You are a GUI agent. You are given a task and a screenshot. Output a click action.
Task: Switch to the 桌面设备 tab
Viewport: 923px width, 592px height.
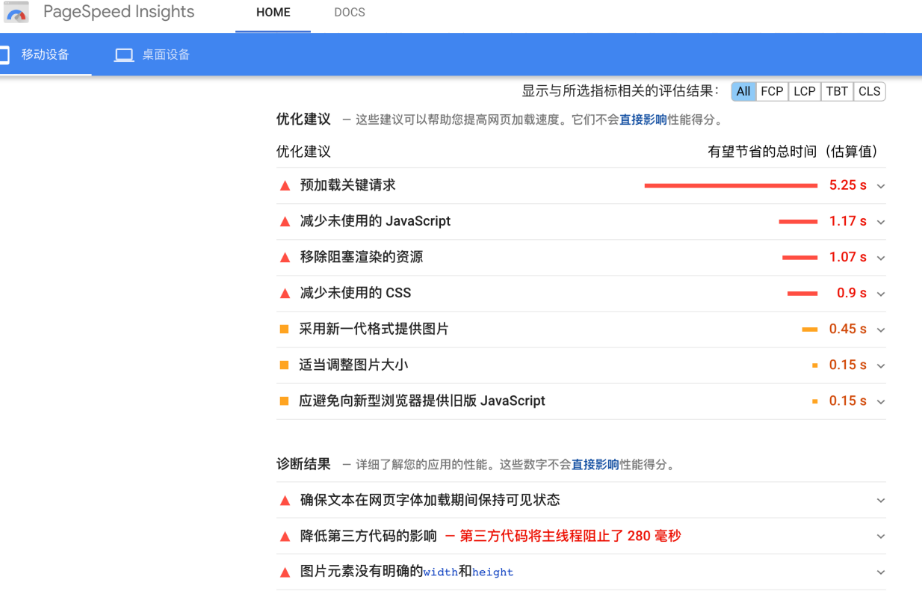[x=165, y=55]
